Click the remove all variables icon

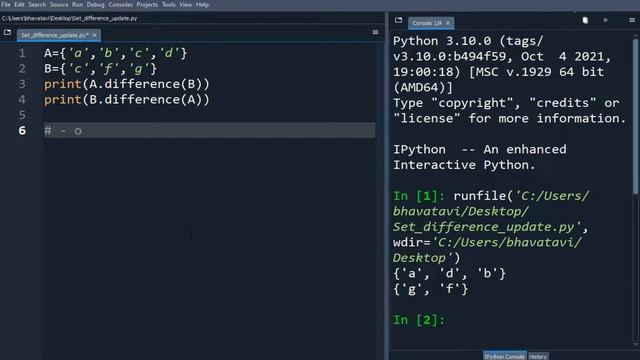tap(585, 20)
